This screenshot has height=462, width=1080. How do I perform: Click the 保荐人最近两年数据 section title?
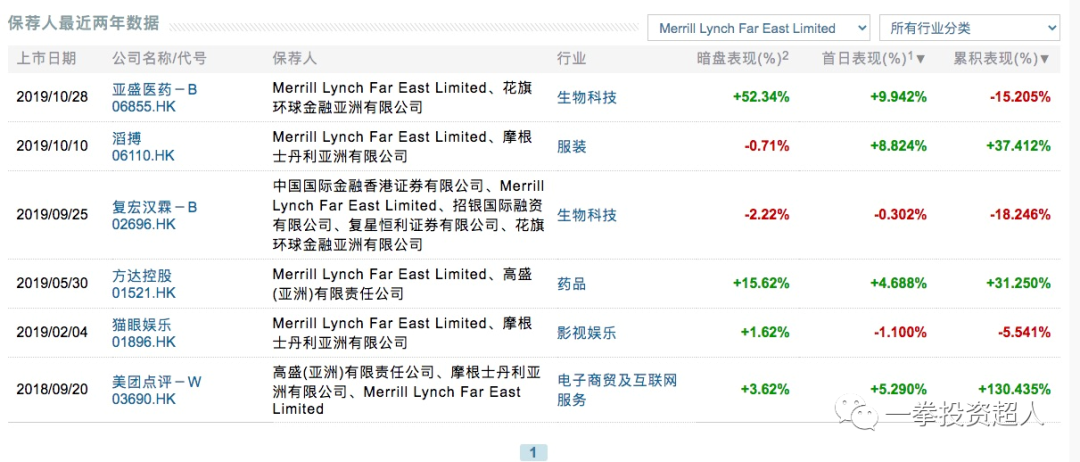pyautogui.click(x=83, y=24)
